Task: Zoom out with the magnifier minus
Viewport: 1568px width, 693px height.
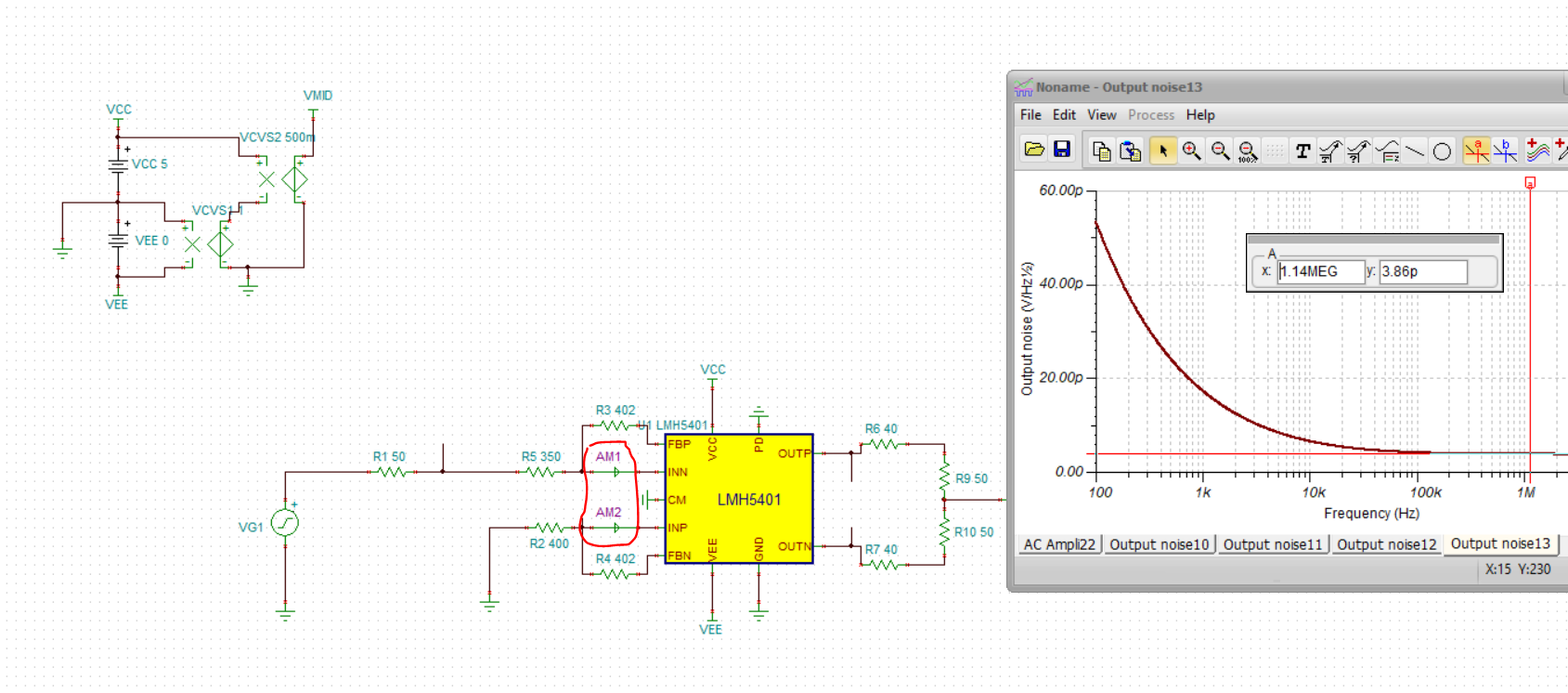Action: coord(1220,150)
